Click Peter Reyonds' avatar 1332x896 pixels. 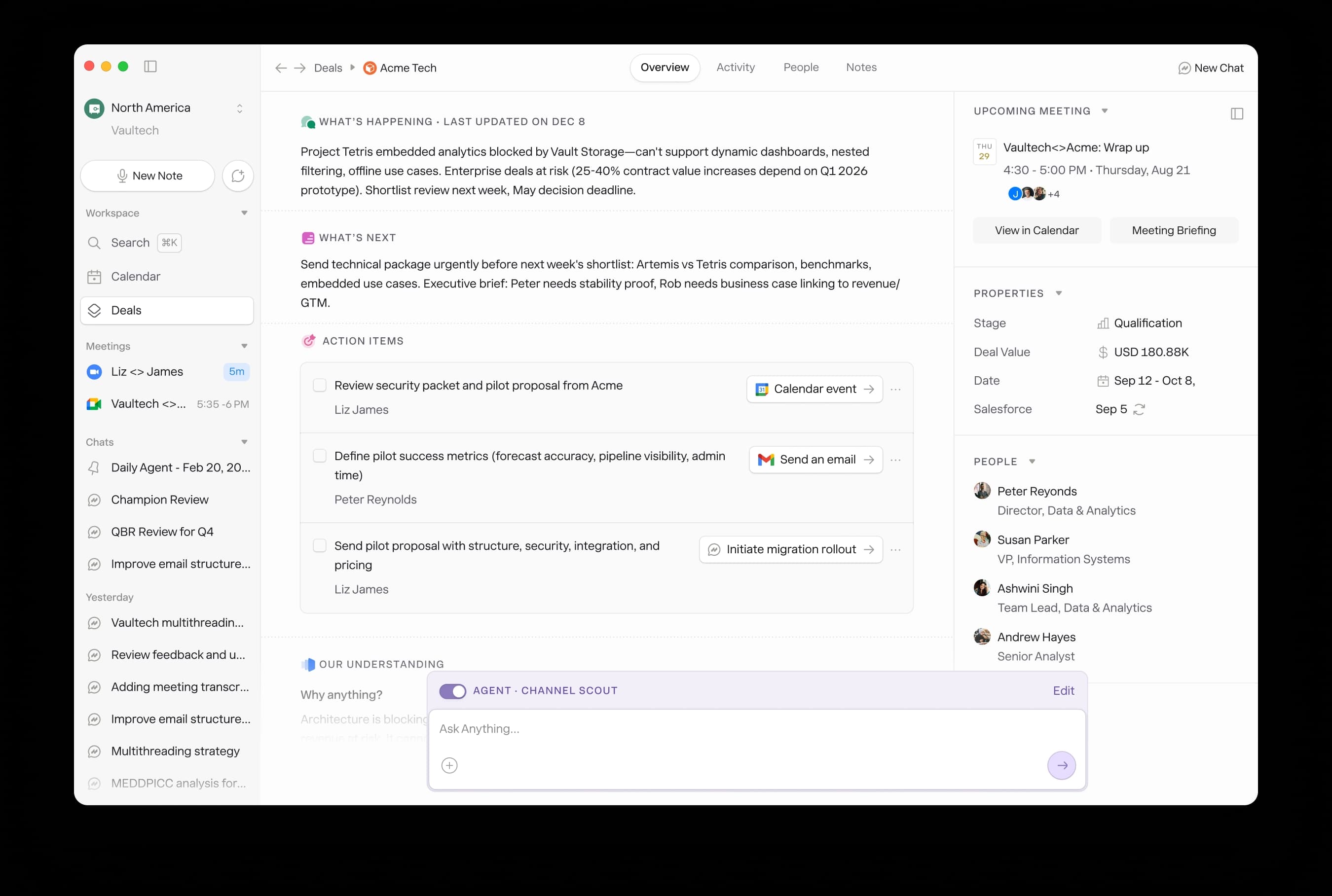(x=982, y=491)
